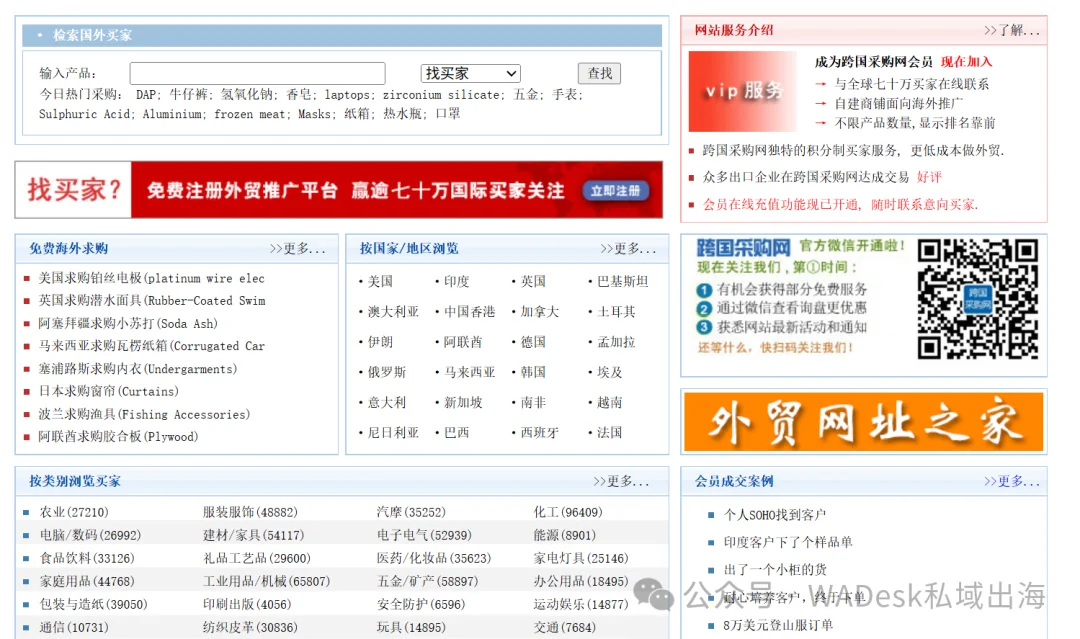Browse category 电子电气(52939)
This screenshot has height=639, width=1080.
(x=424, y=535)
